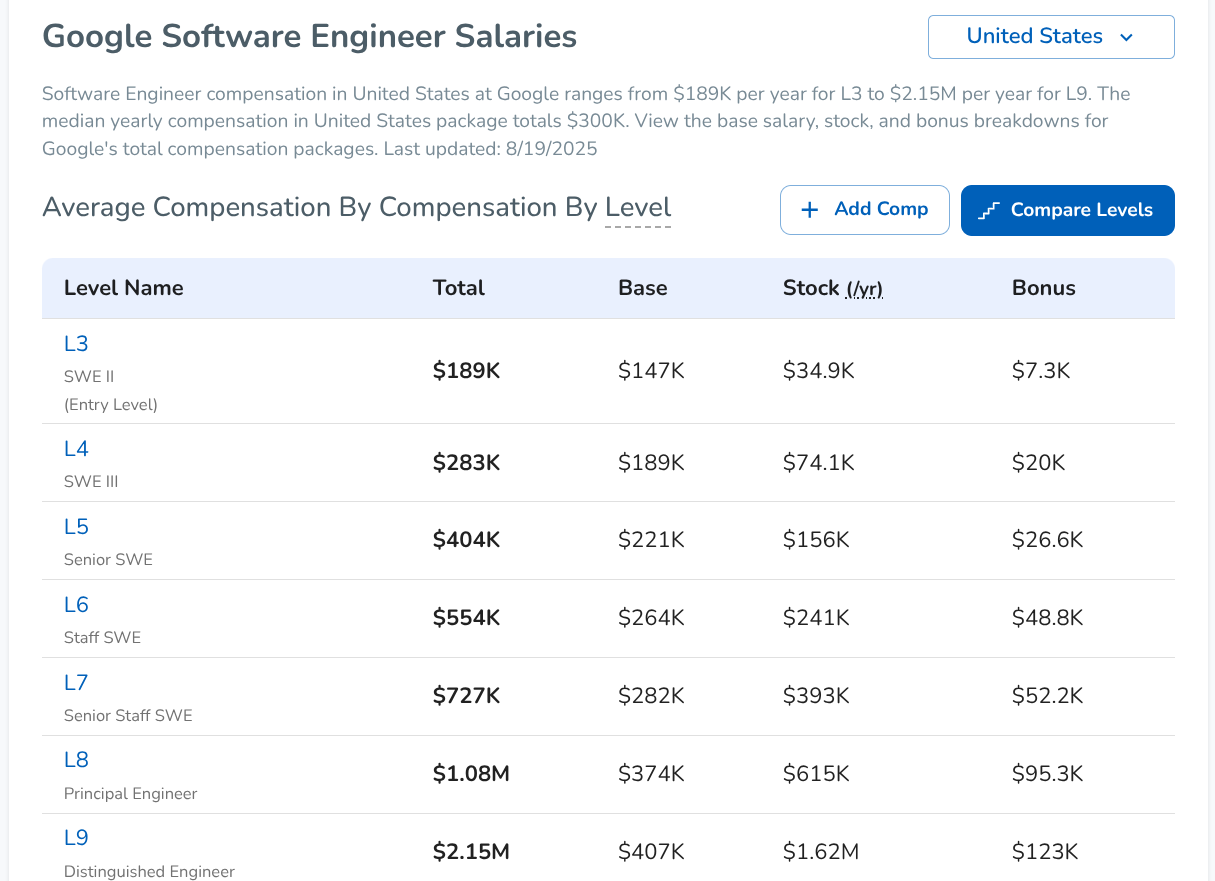Image resolution: width=1215 pixels, height=881 pixels.
Task: Open the L7 Senior Staff link
Action: click(x=76, y=683)
